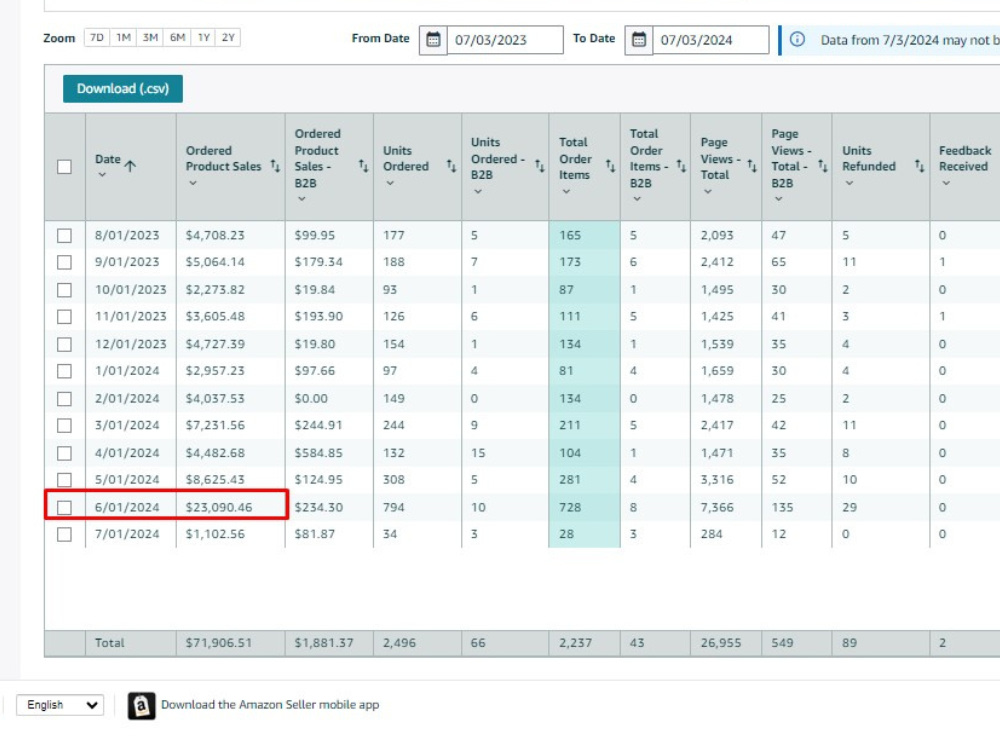
Task: Click the 728 total order items cell
Action: tap(570, 508)
